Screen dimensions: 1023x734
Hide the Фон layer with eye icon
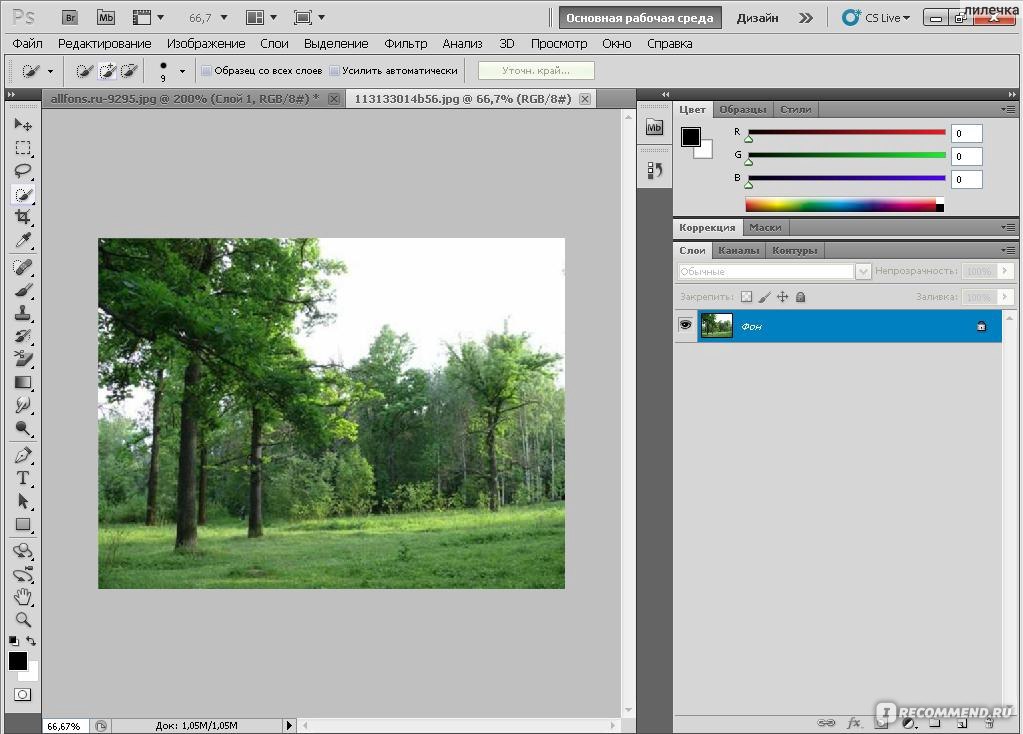point(685,325)
